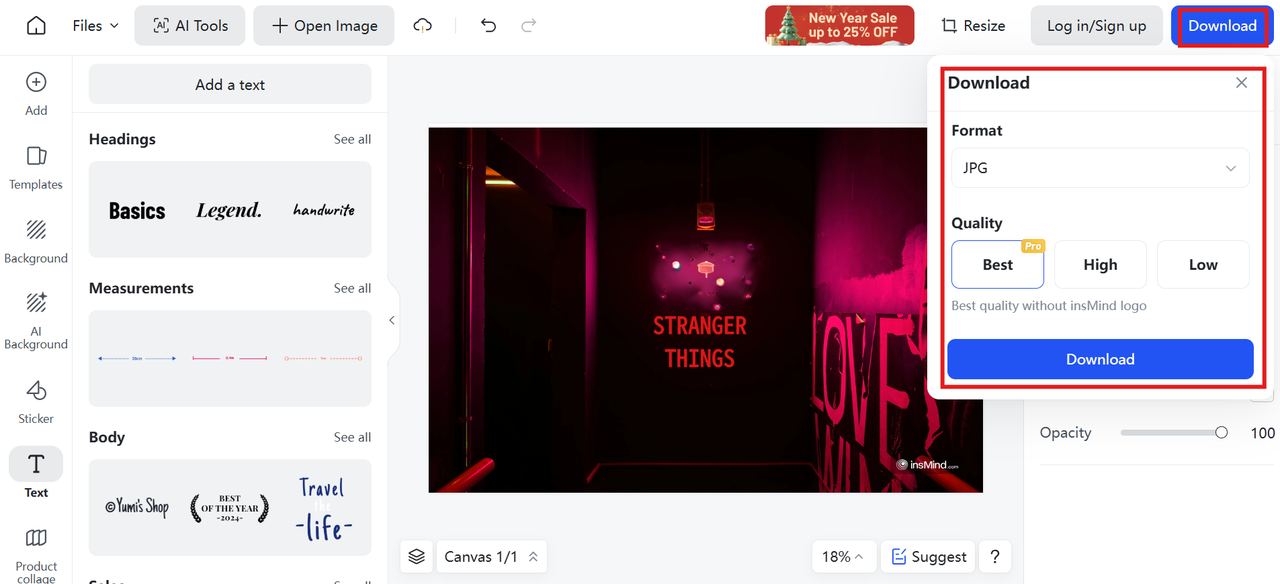Open the Resize tool

tap(973, 26)
